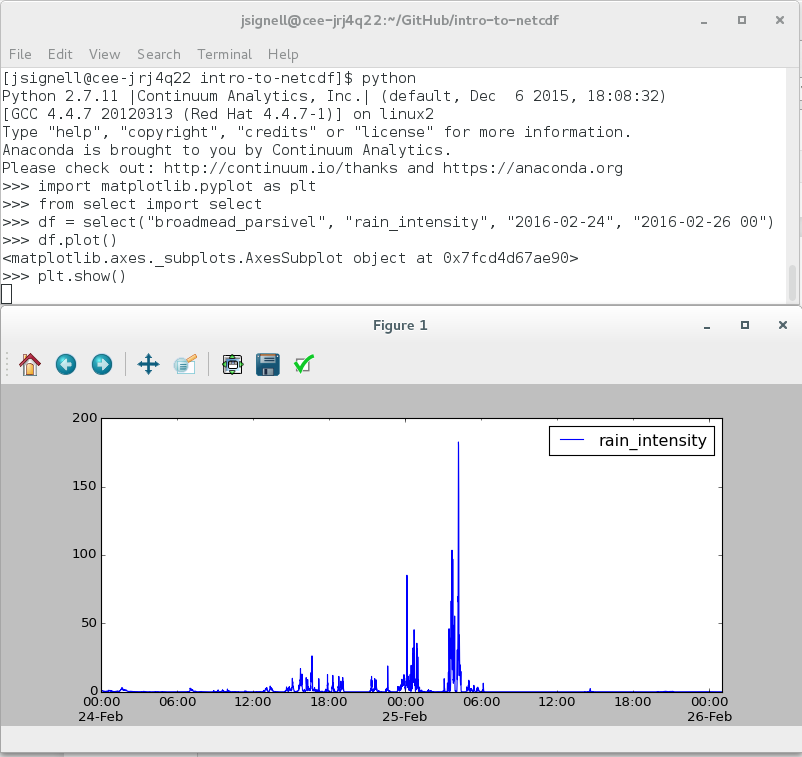Click the 'import matplotlib.pyplot as plt' line

(x=159, y=186)
